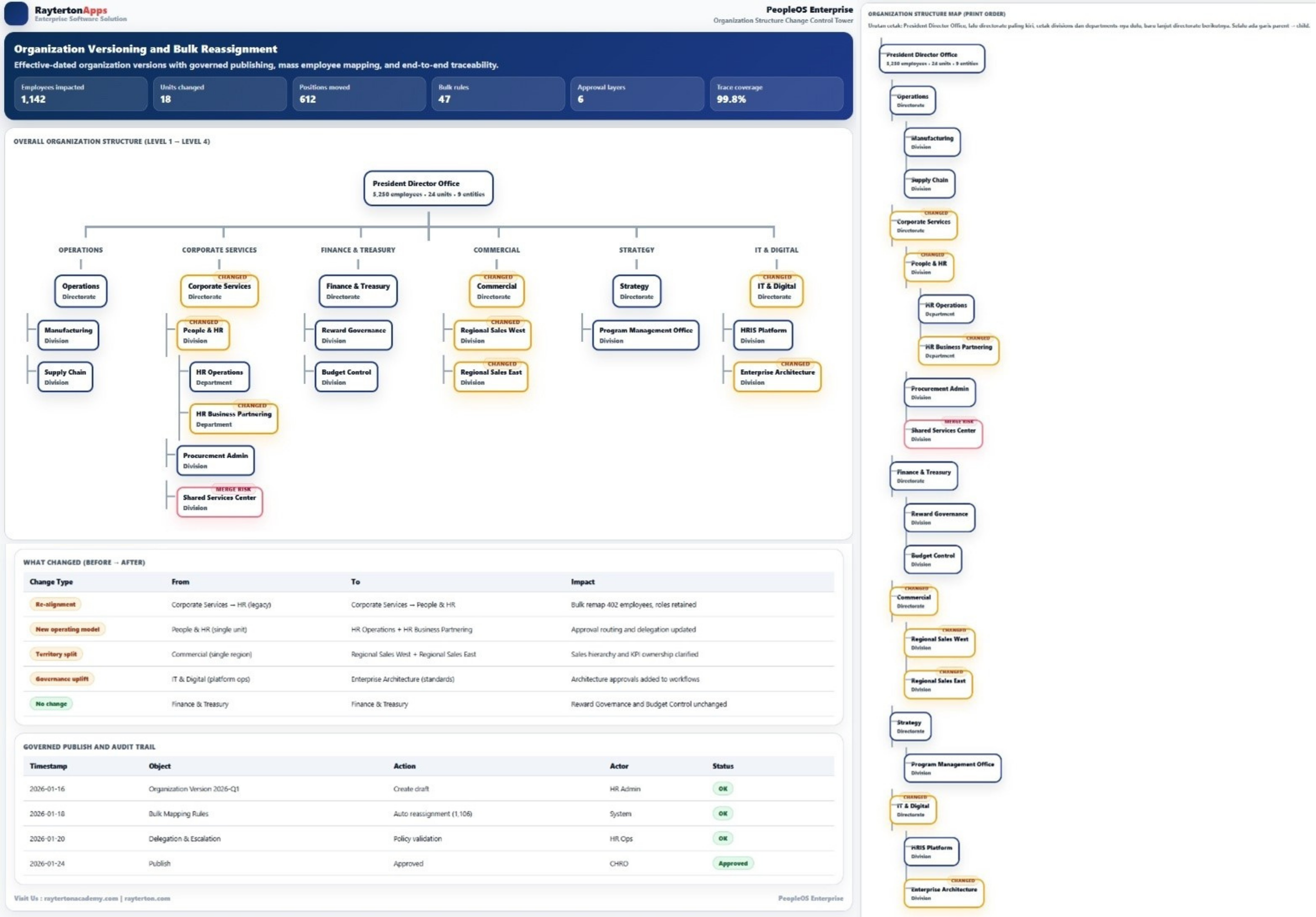Select the Strategy Directorate node
Image resolution: width=1316 pixels, height=917 pixels.
[636, 291]
